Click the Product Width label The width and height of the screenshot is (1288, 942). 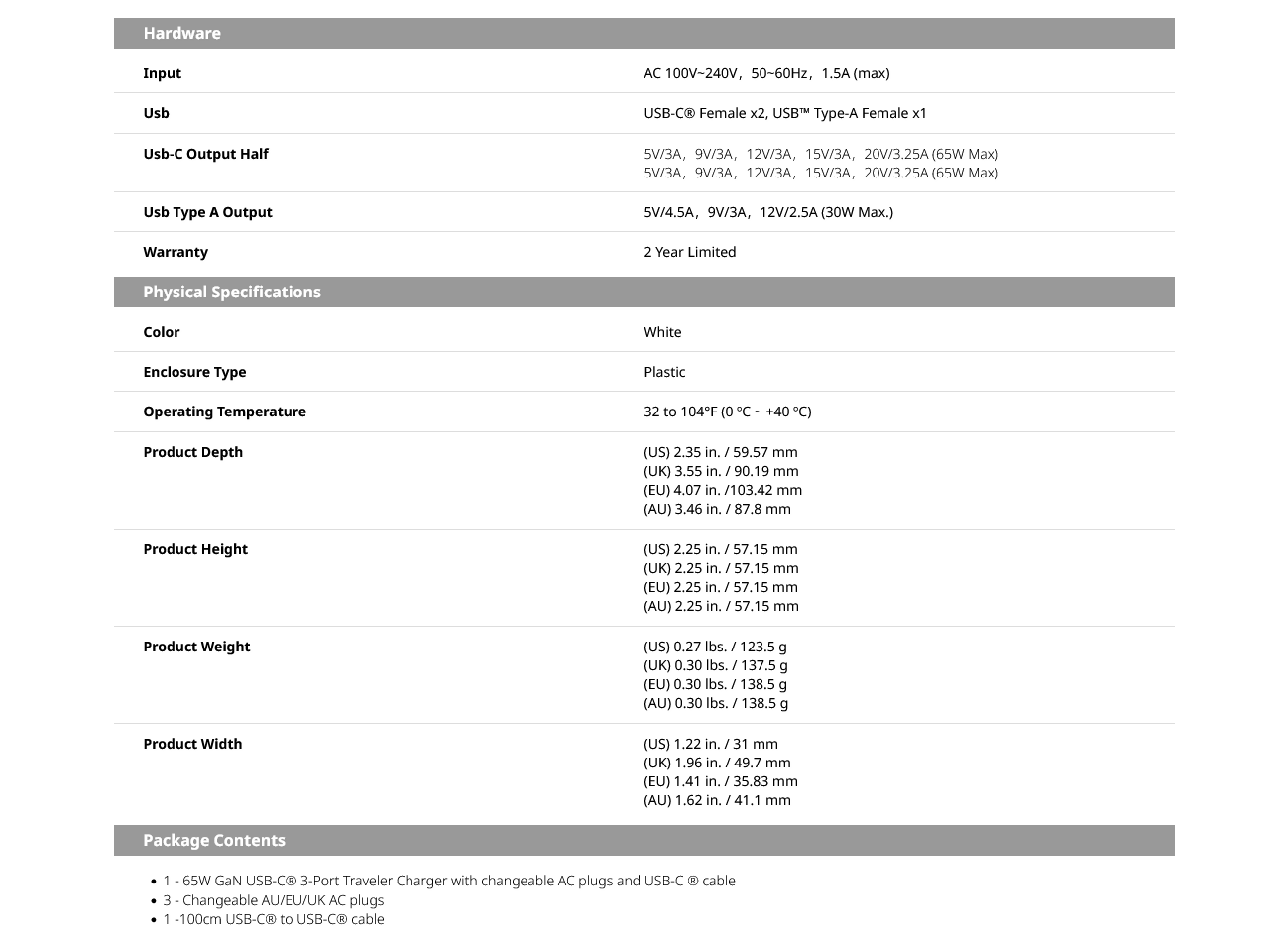192,744
